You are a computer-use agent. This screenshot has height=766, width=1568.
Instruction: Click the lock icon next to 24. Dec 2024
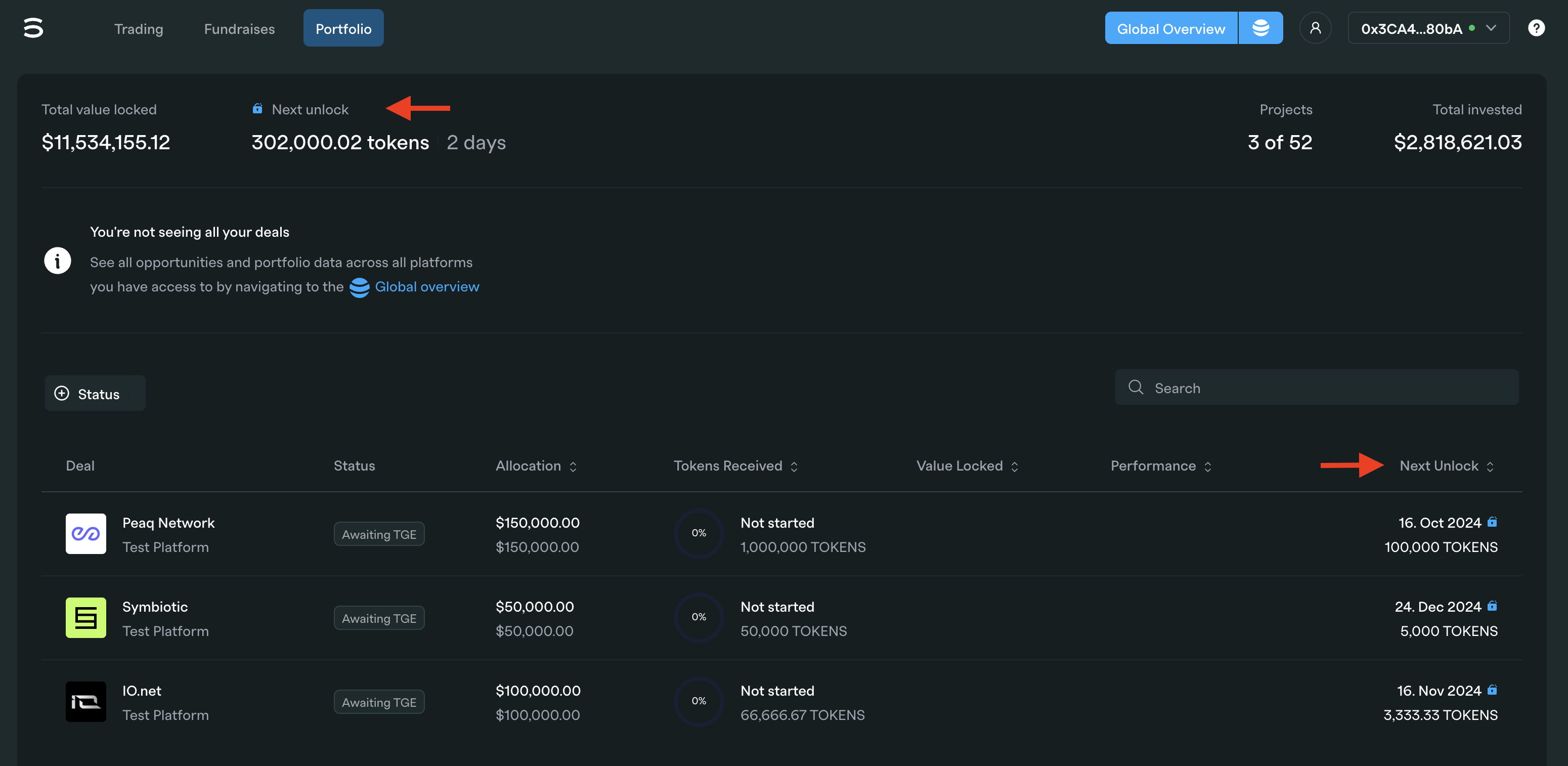click(x=1492, y=606)
